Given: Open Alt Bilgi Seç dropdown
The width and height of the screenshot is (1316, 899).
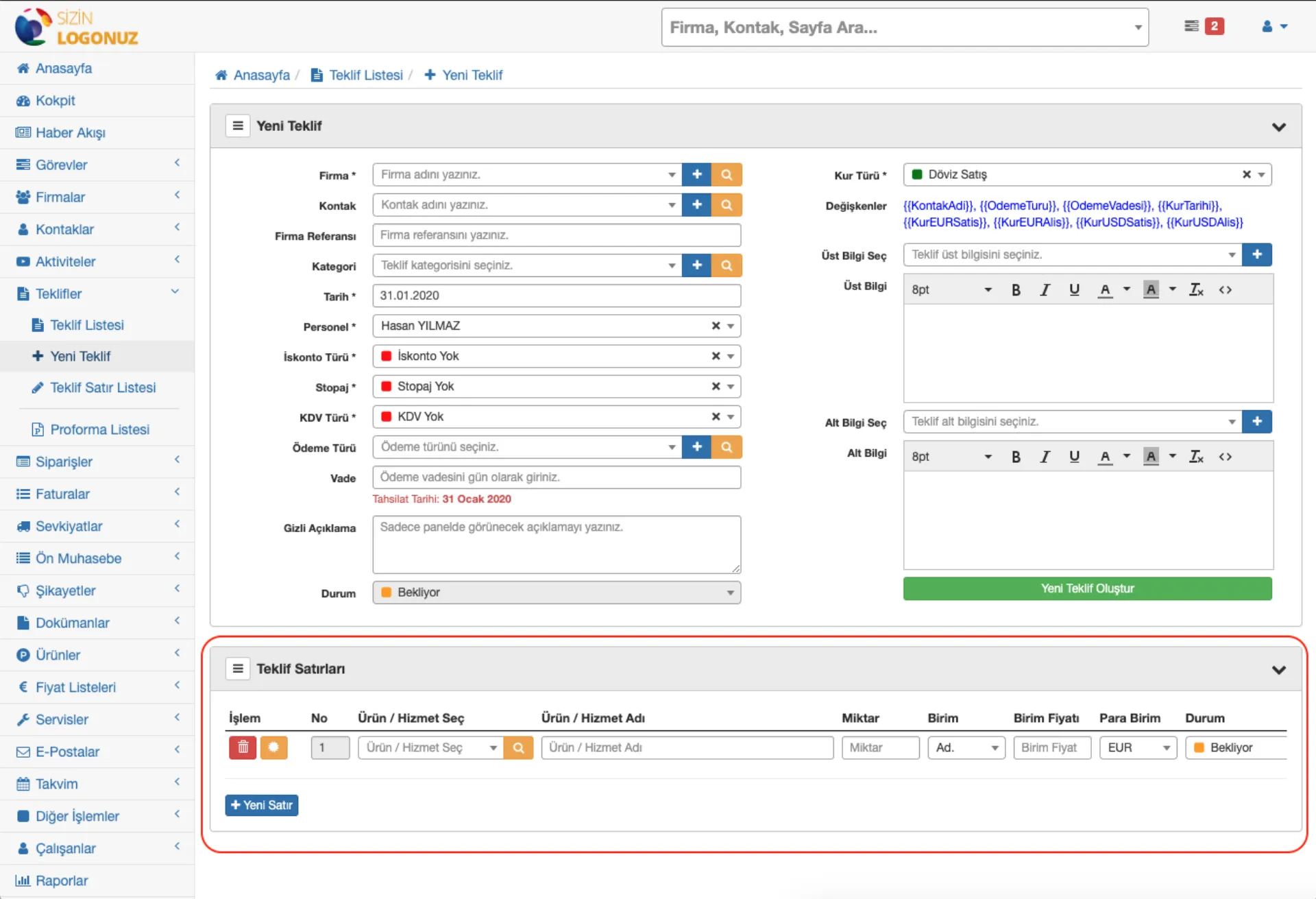Looking at the screenshot, I should click(x=1073, y=421).
